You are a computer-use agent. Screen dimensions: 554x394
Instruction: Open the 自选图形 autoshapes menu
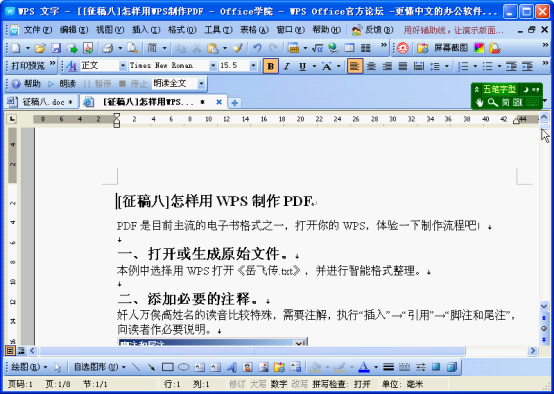100,367
